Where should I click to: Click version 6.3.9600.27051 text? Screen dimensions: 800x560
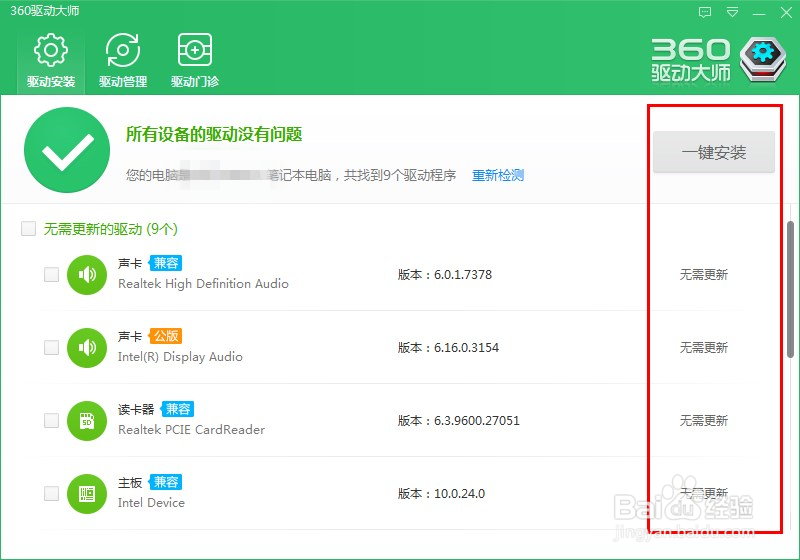point(459,420)
